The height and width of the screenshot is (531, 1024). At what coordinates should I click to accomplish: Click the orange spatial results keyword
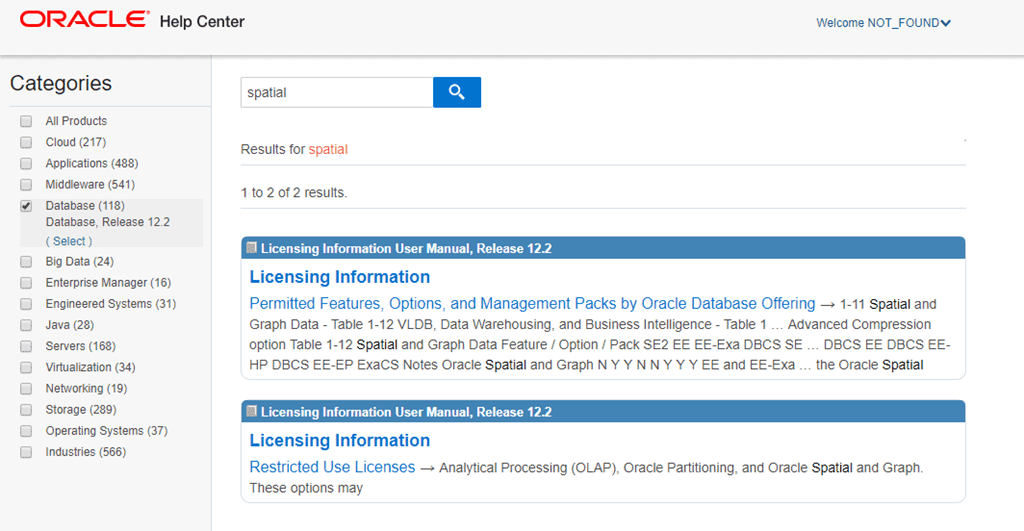328,150
